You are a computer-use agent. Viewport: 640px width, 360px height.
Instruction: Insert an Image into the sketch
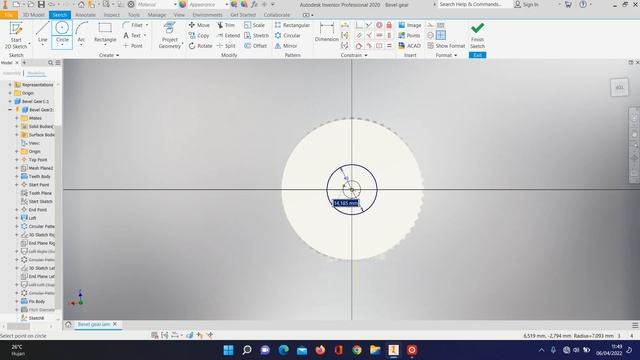pos(410,25)
